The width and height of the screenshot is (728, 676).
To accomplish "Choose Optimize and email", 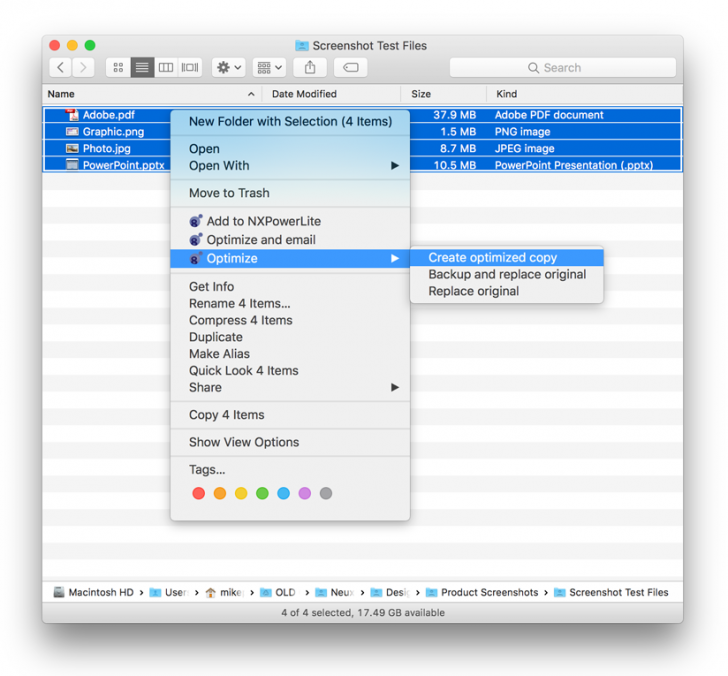I will [290, 240].
